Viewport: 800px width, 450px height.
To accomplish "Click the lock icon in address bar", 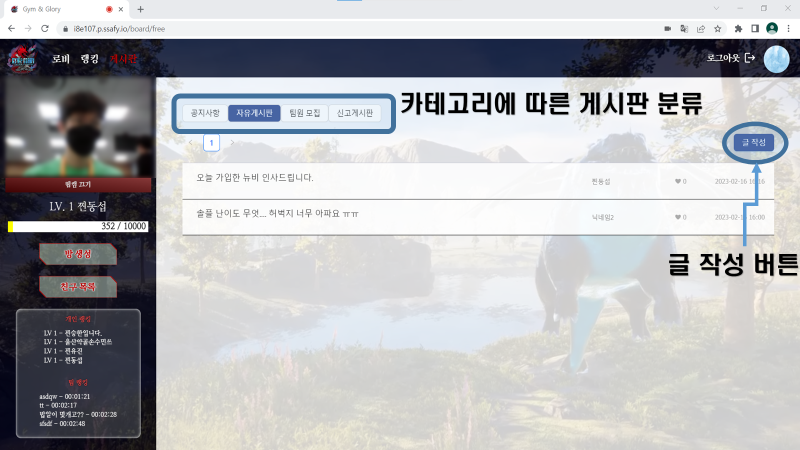I will (65, 29).
